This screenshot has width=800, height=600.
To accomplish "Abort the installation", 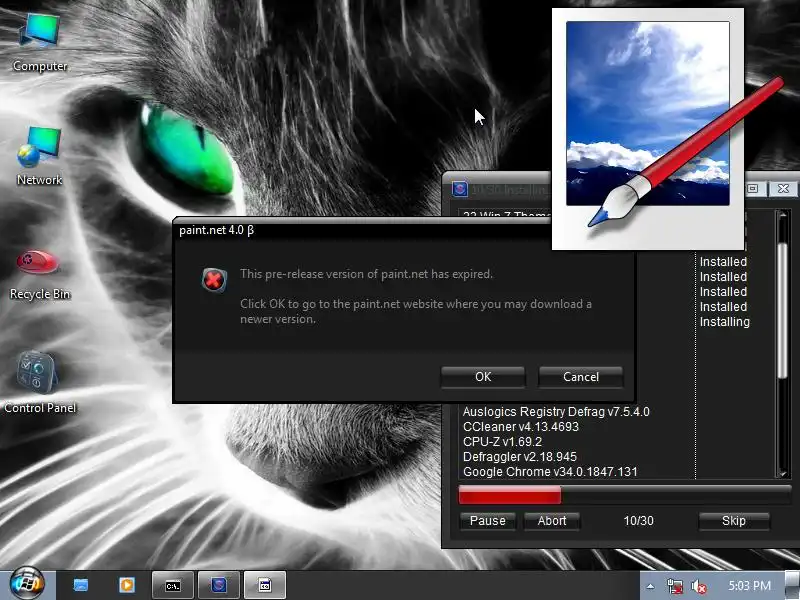I will pyautogui.click(x=552, y=521).
